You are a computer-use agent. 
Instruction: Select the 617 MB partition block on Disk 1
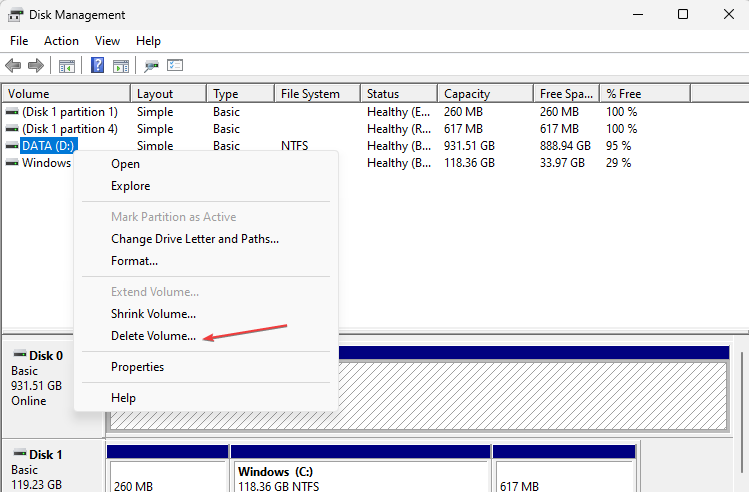564,476
